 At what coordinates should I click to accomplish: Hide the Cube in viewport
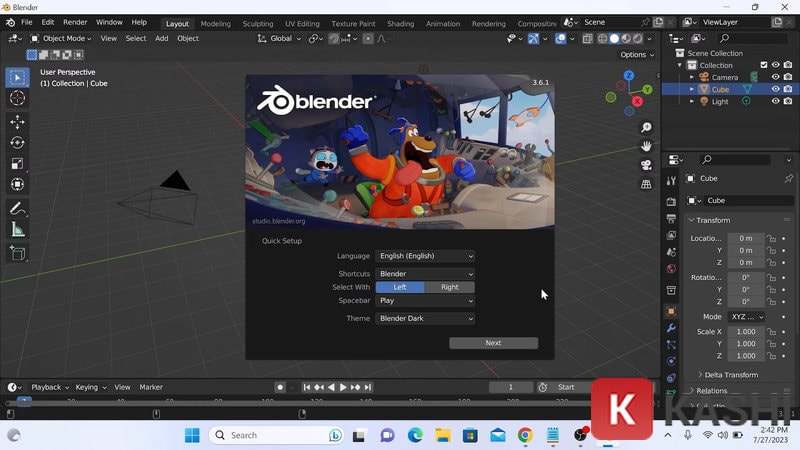click(776, 89)
